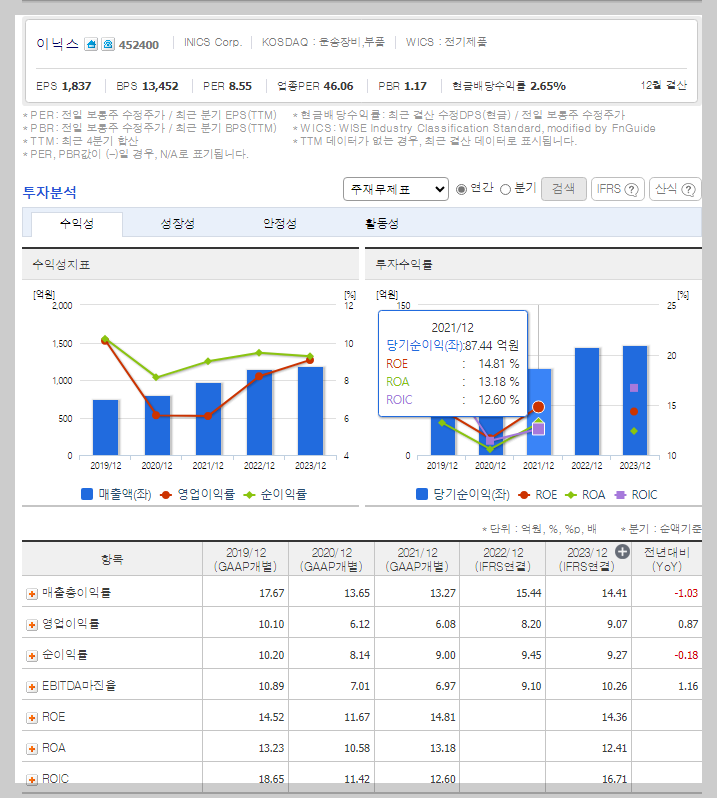Toggle ROE legend in investment return chart
The width and height of the screenshot is (717, 798).
pos(538,495)
